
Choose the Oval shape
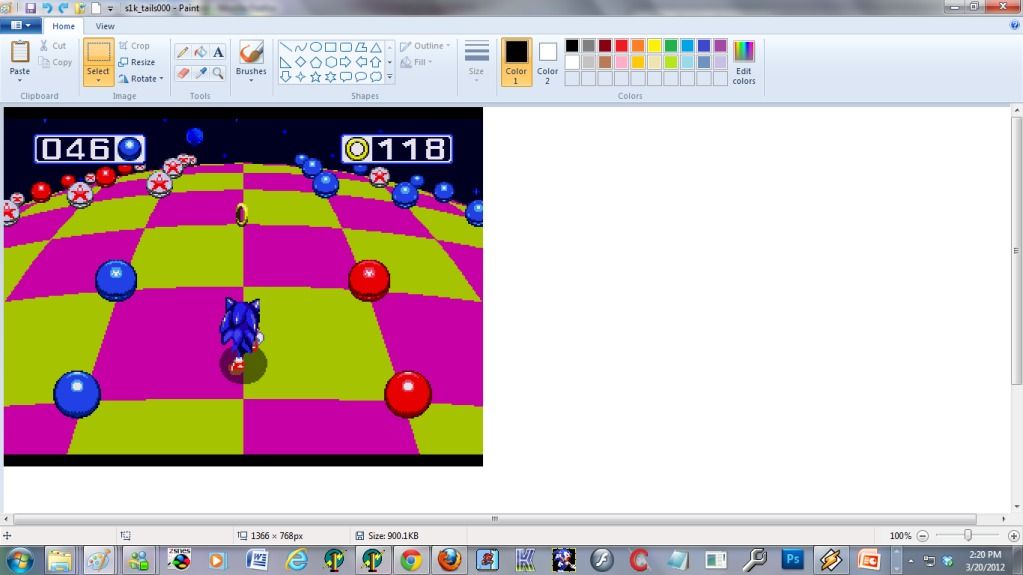point(315,47)
